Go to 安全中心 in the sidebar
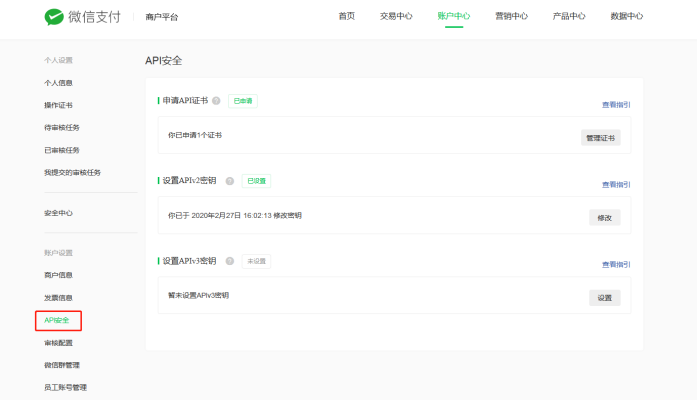The image size is (698, 401). coord(58,213)
